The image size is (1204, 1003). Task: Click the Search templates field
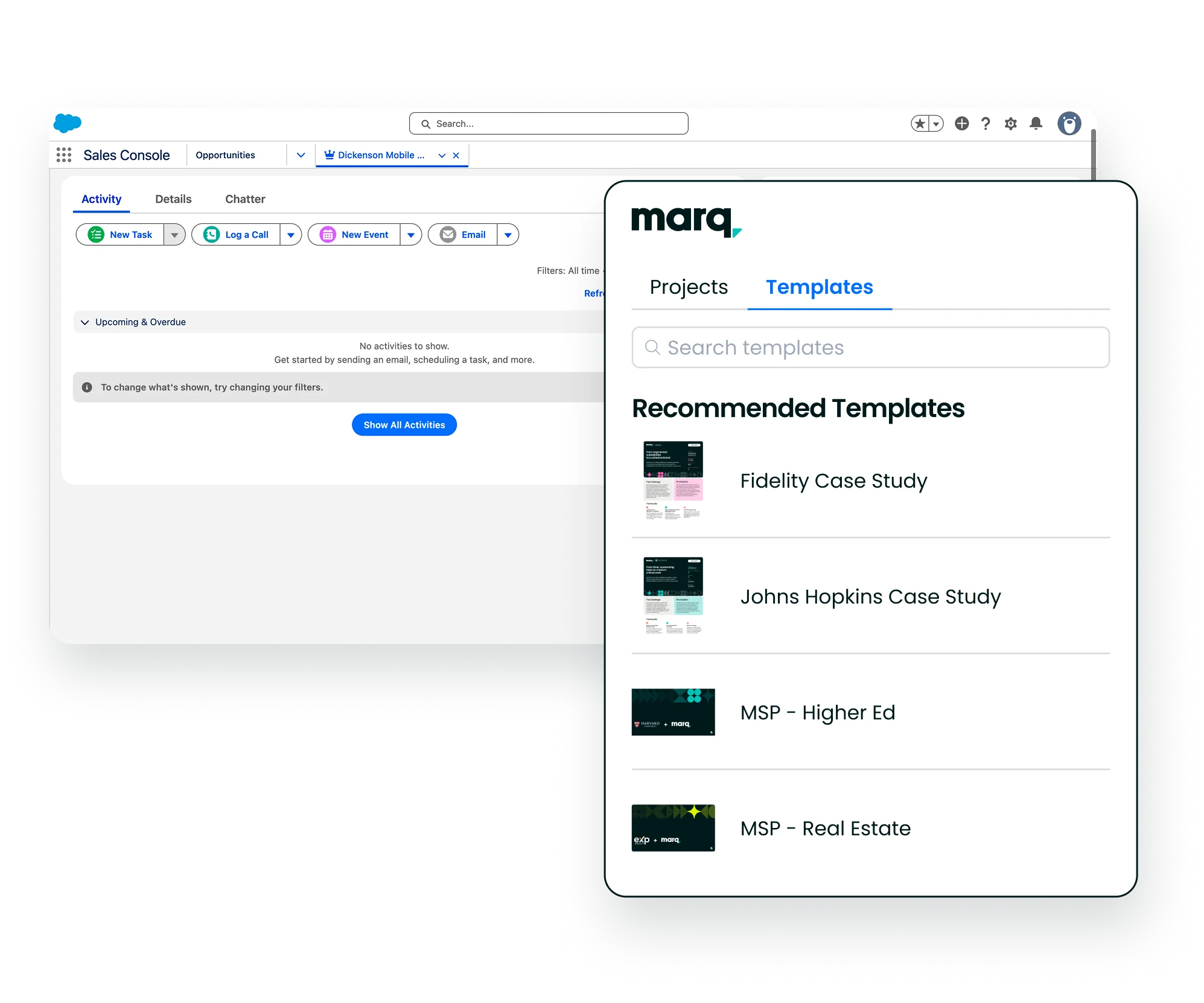870,348
